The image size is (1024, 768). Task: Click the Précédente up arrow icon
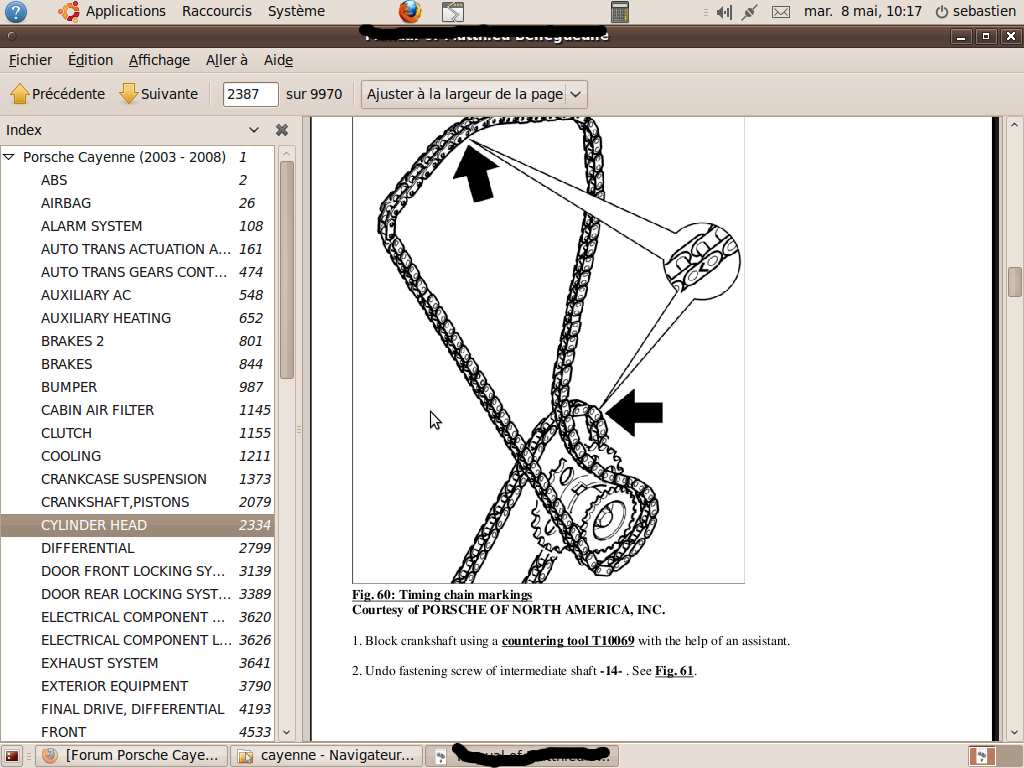20,94
